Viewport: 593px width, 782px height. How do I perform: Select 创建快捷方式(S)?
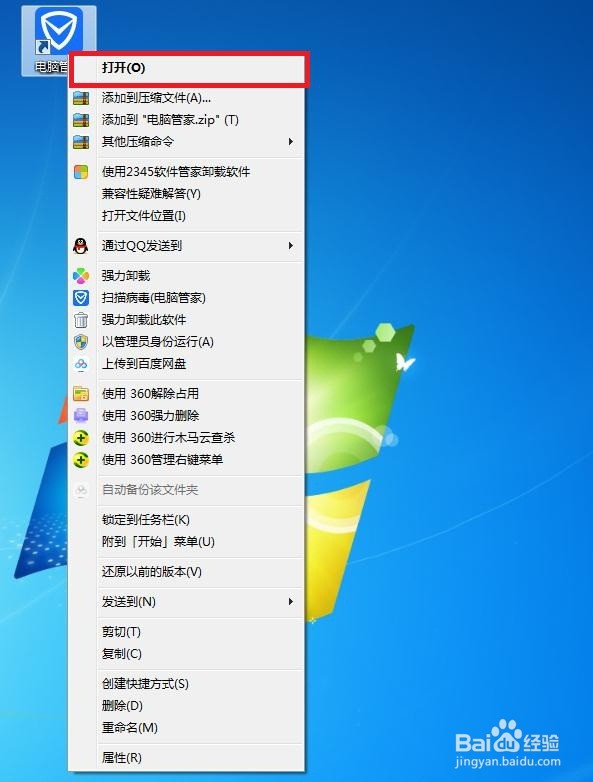pos(187,684)
